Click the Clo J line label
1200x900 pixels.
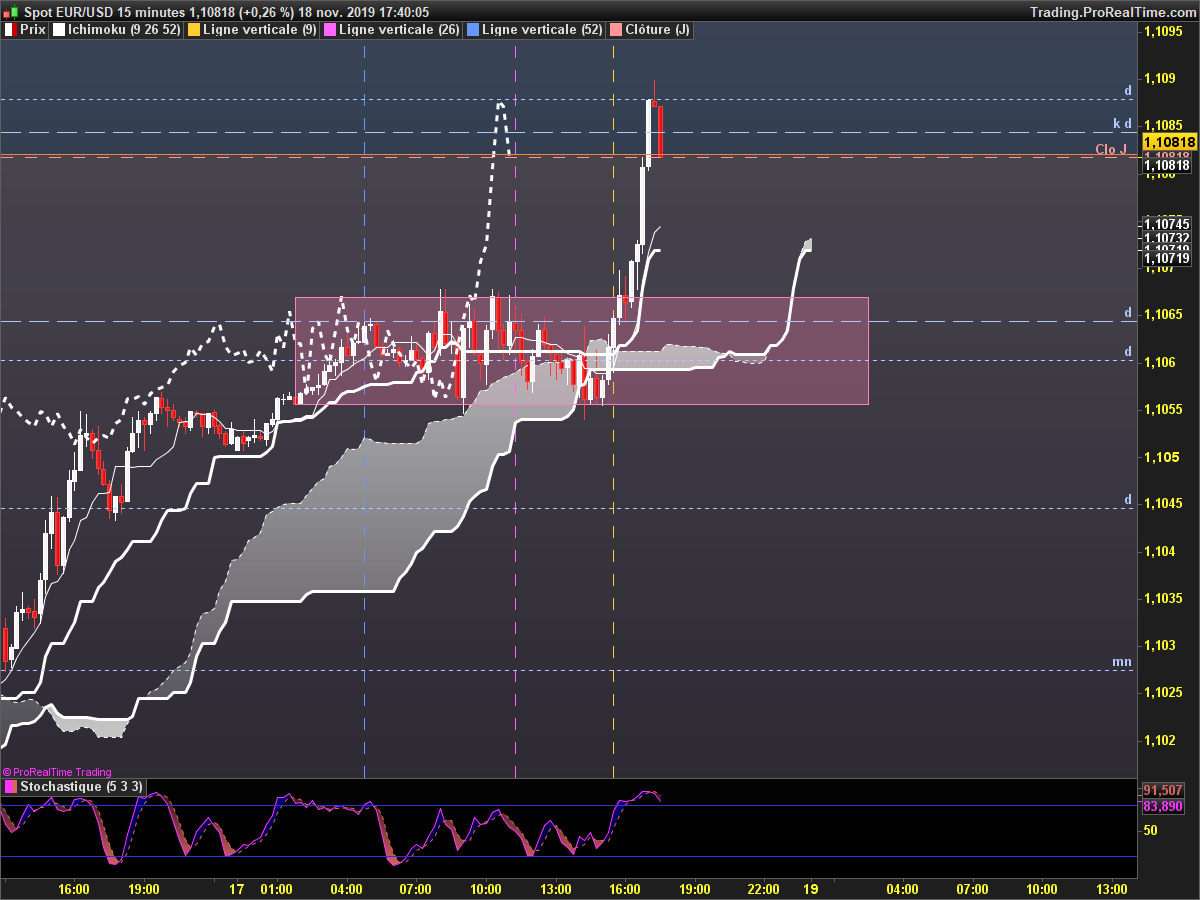[x=1111, y=149]
